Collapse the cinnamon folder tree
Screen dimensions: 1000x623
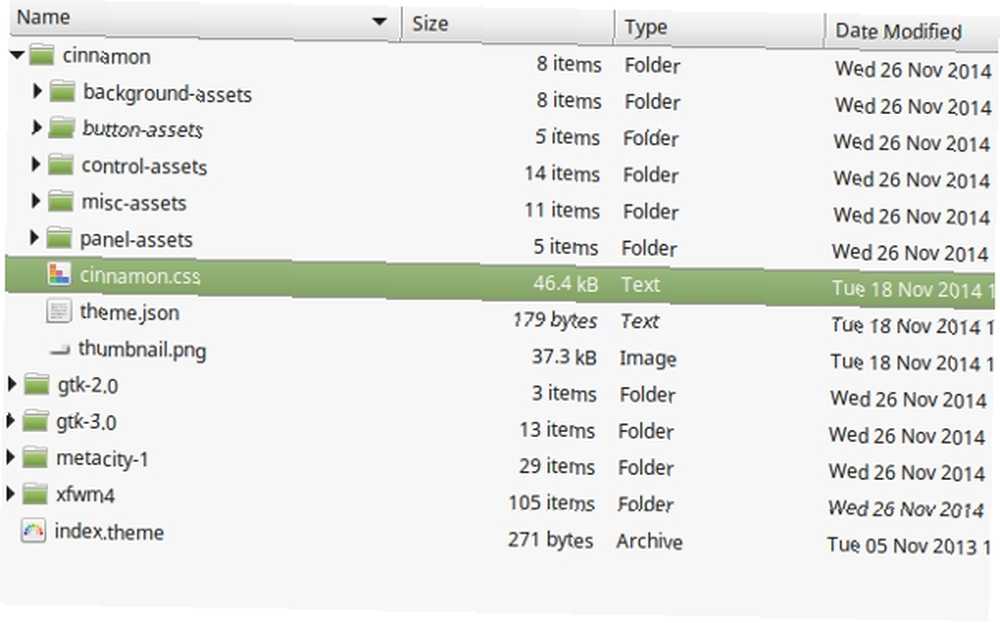tap(15, 56)
